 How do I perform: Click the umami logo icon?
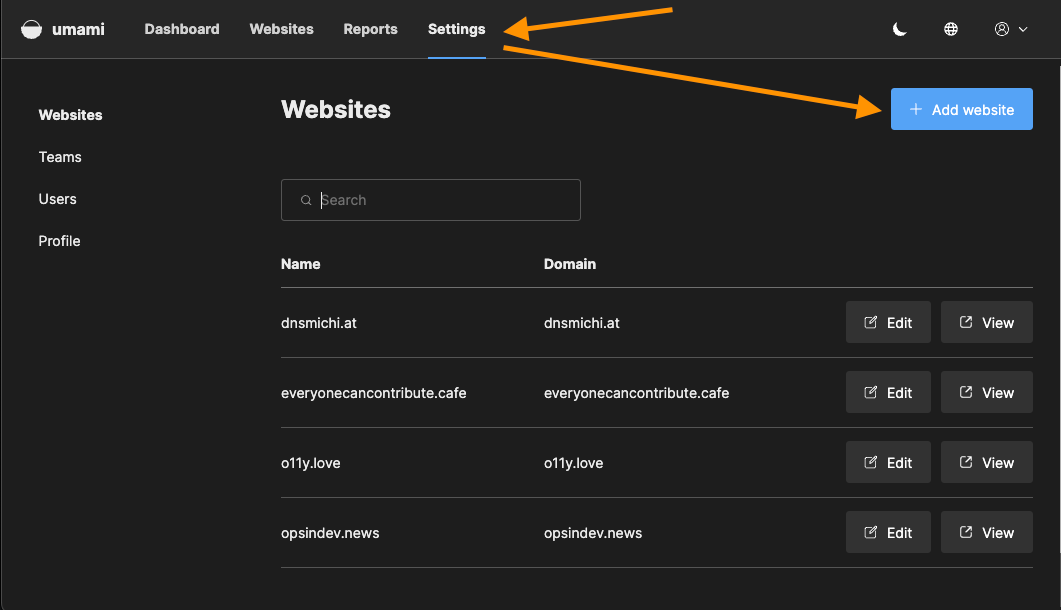click(32, 29)
